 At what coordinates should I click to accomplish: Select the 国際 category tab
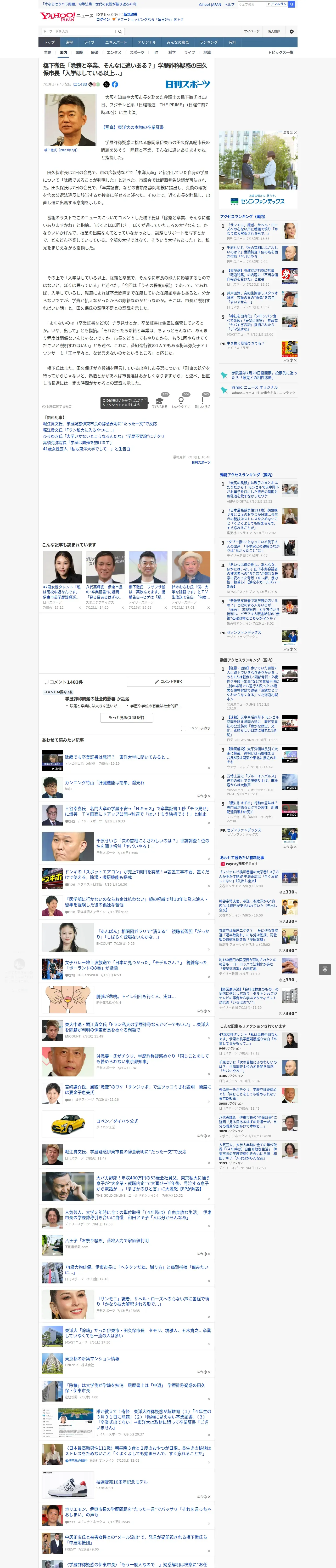79,52
